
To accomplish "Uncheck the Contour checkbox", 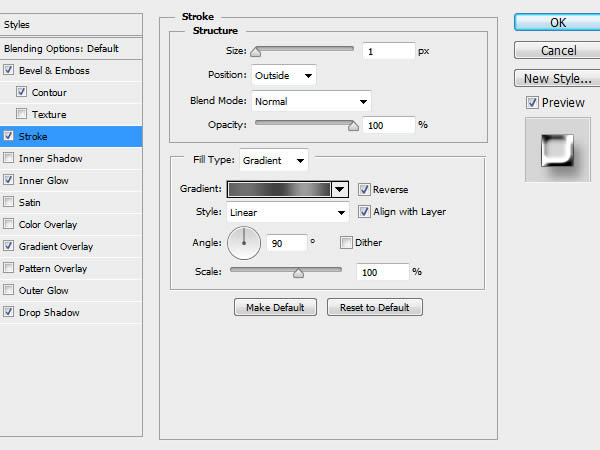I will tap(21, 92).
